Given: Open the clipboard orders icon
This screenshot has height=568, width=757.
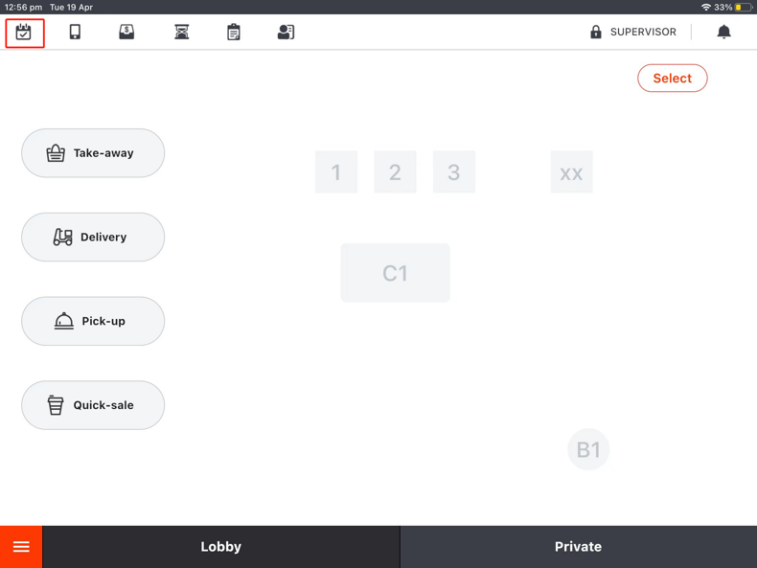Looking at the screenshot, I should [233, 32].
